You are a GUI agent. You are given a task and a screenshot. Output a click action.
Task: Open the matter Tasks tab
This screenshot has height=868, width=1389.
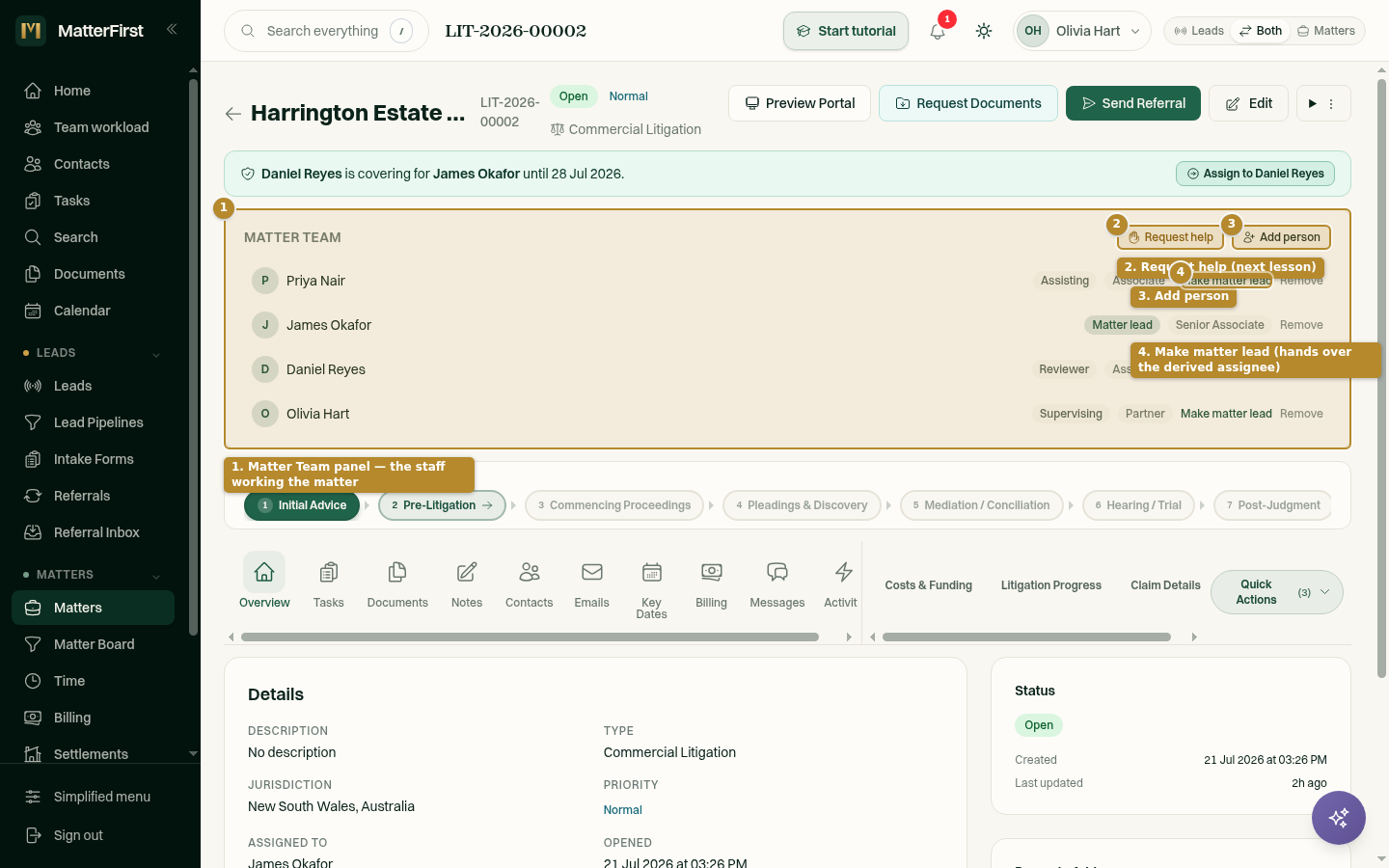(x=328, y=581)
